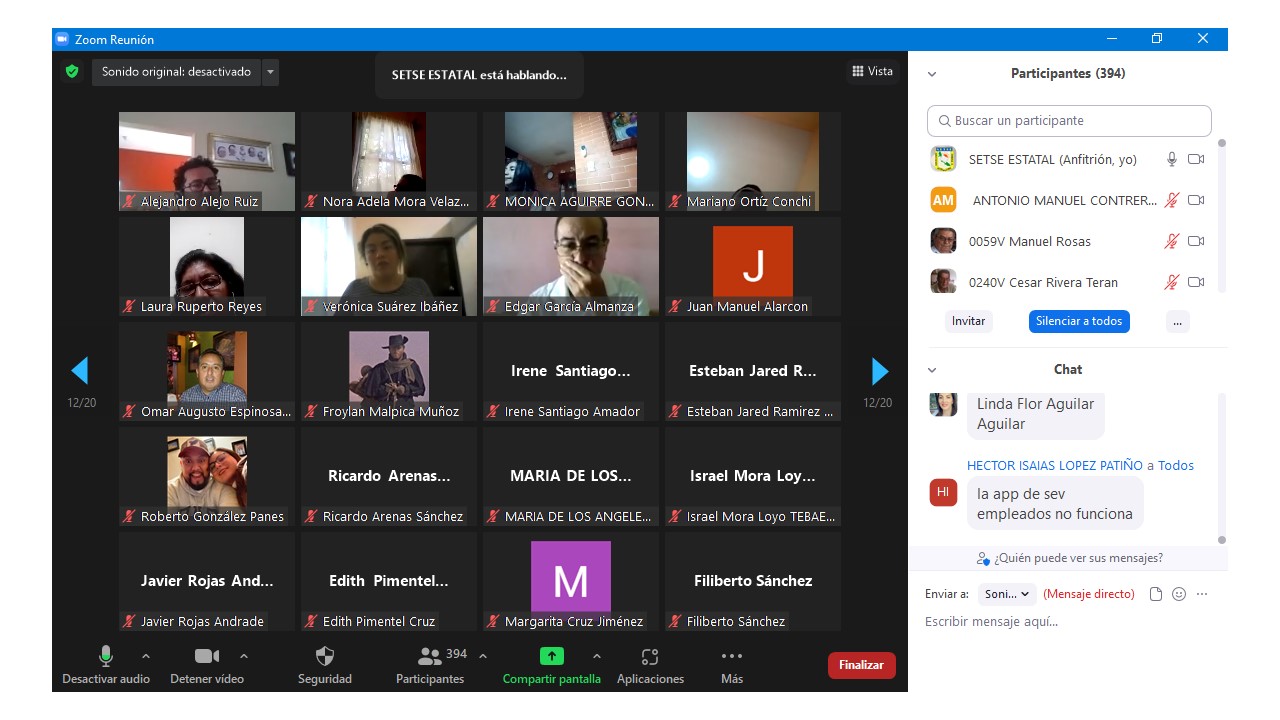Collapse the Participantes panel chevron
Image resolution: width=1280 pixels, height=720 pixels.
pos(932,74)
